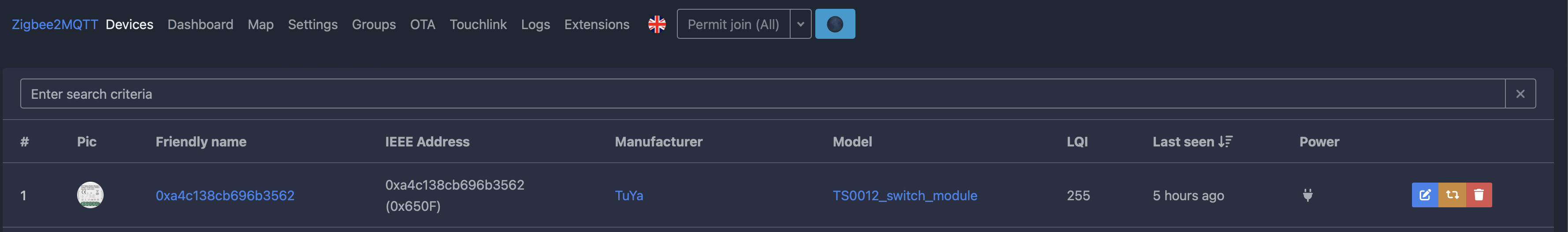Clear search with the X button
Viewport: 1568px width, 232px height.
pyautogui.click(x=1520, y=94)
